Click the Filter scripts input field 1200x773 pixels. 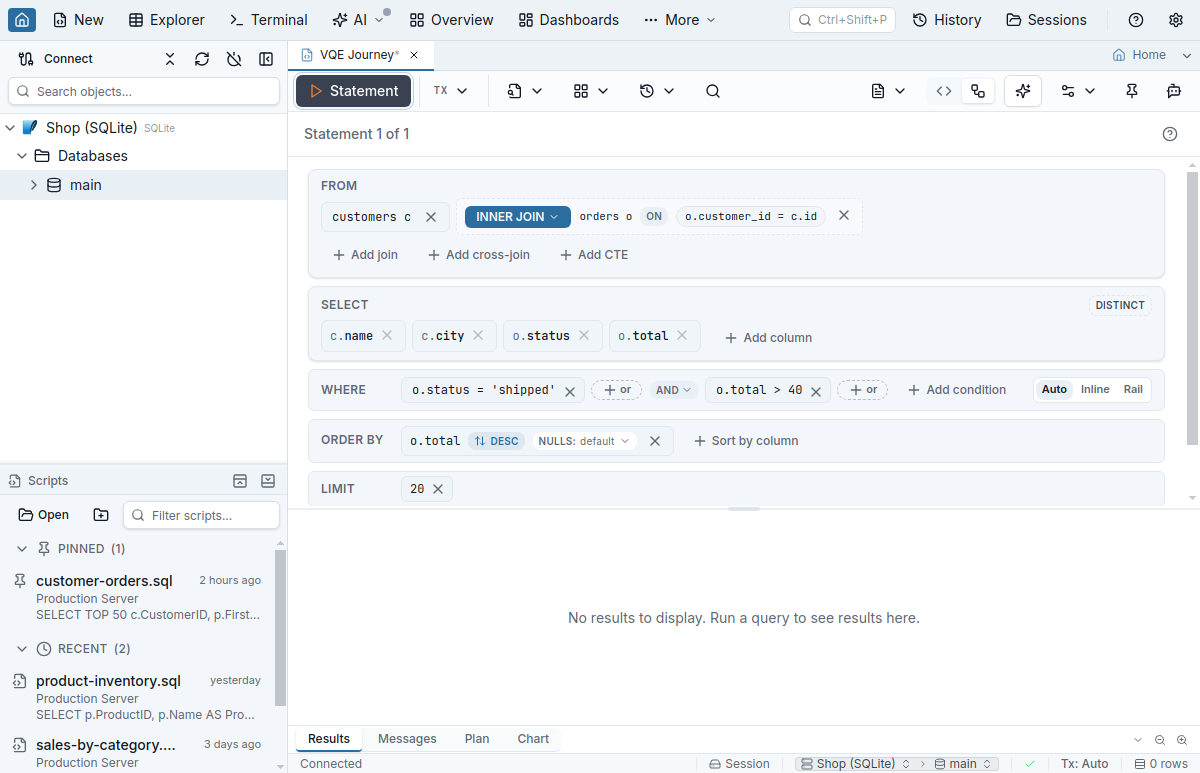tap(201, 515)
